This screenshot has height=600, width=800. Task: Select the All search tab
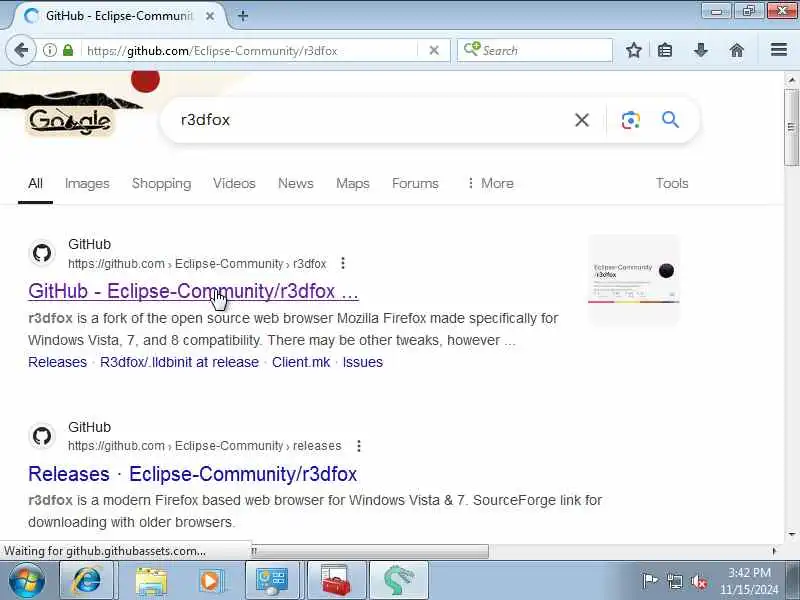coord(35,184)
